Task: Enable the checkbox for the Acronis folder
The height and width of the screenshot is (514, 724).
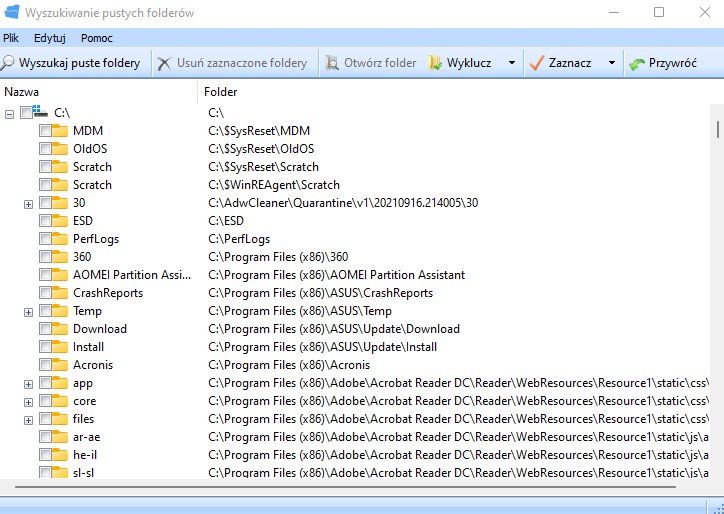Action: (x=45, y=365)
